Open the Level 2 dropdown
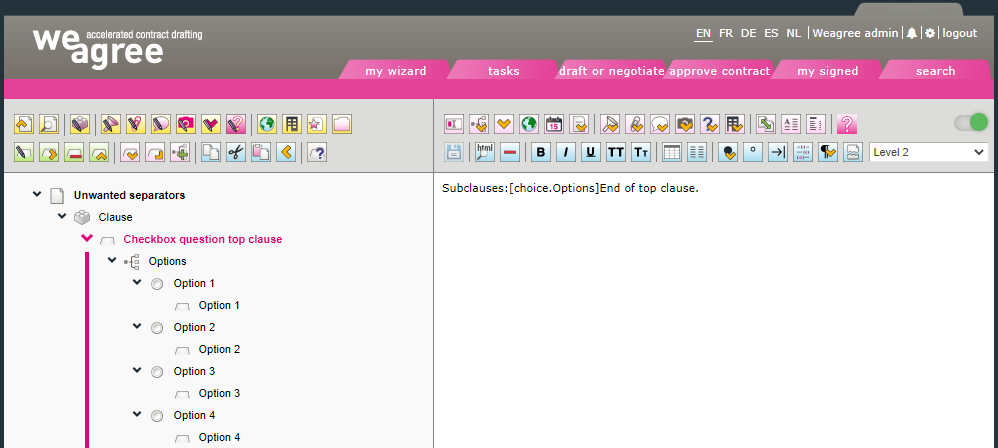Screen dimensions: 998x448 929,152
